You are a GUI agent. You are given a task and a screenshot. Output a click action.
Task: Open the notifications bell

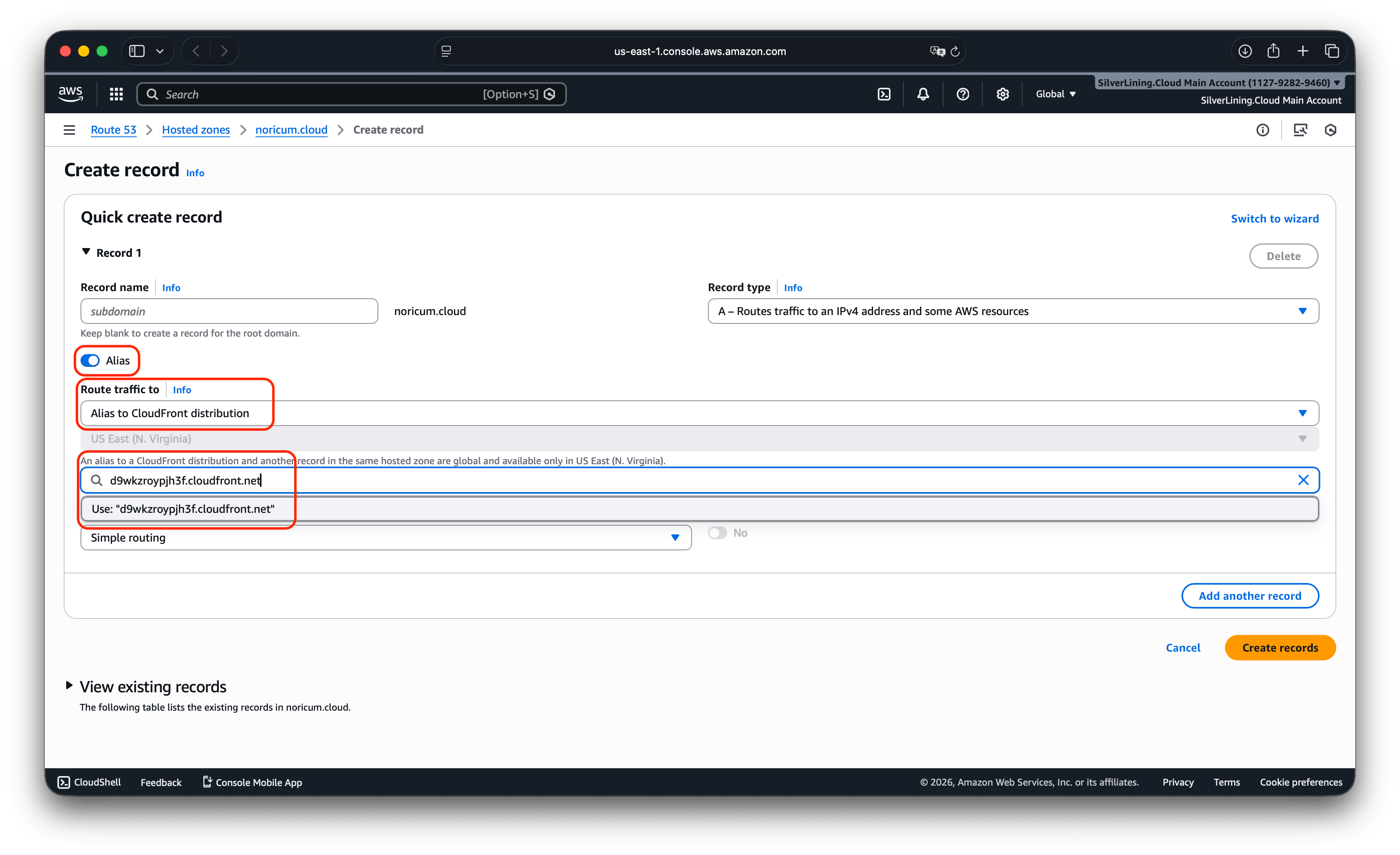tap(923, 95)
